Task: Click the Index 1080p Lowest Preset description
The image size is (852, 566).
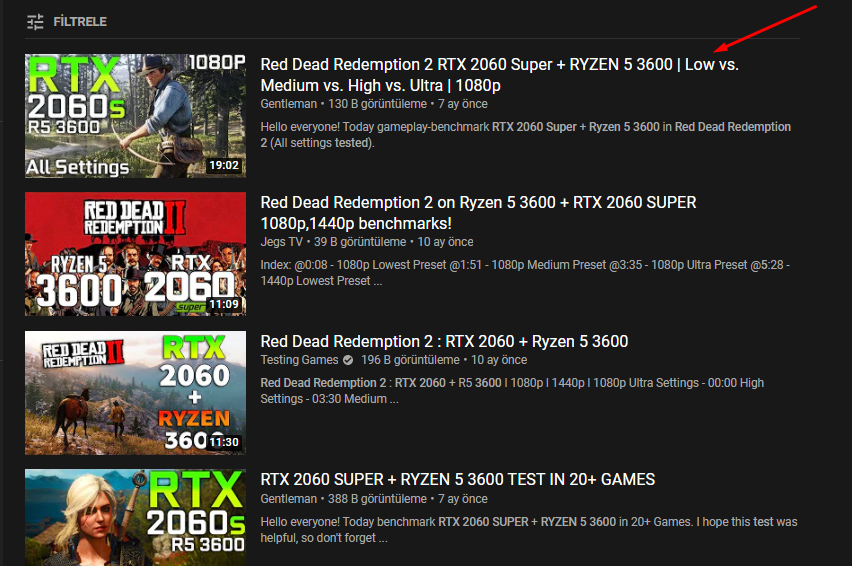Action: click(x=525, y=273)
